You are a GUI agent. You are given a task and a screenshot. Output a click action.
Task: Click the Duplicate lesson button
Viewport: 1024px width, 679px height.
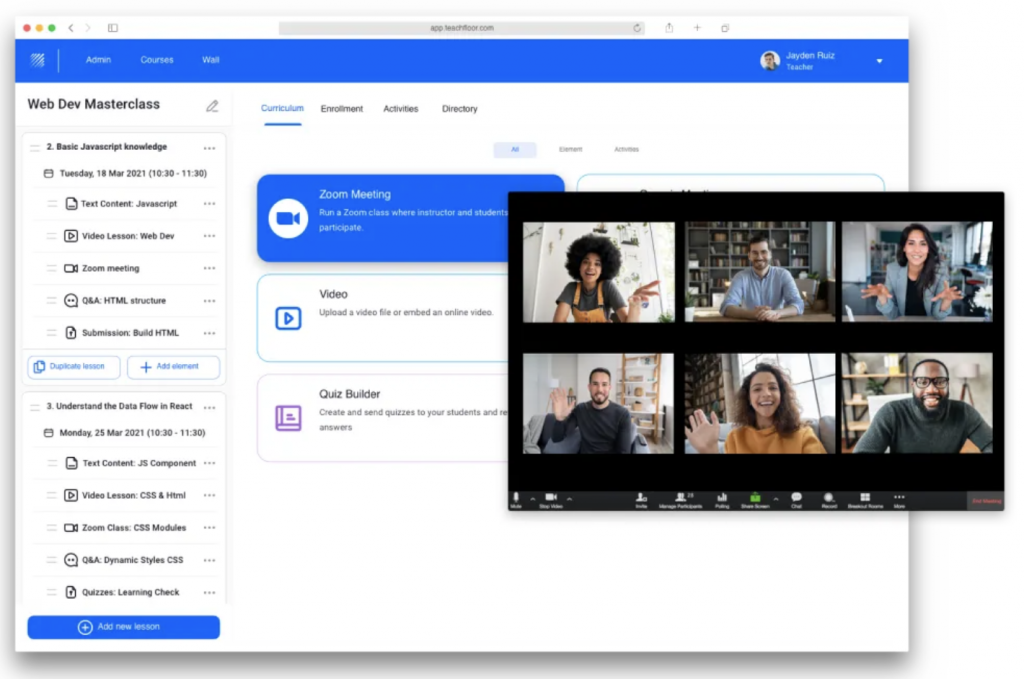(74, 367)
